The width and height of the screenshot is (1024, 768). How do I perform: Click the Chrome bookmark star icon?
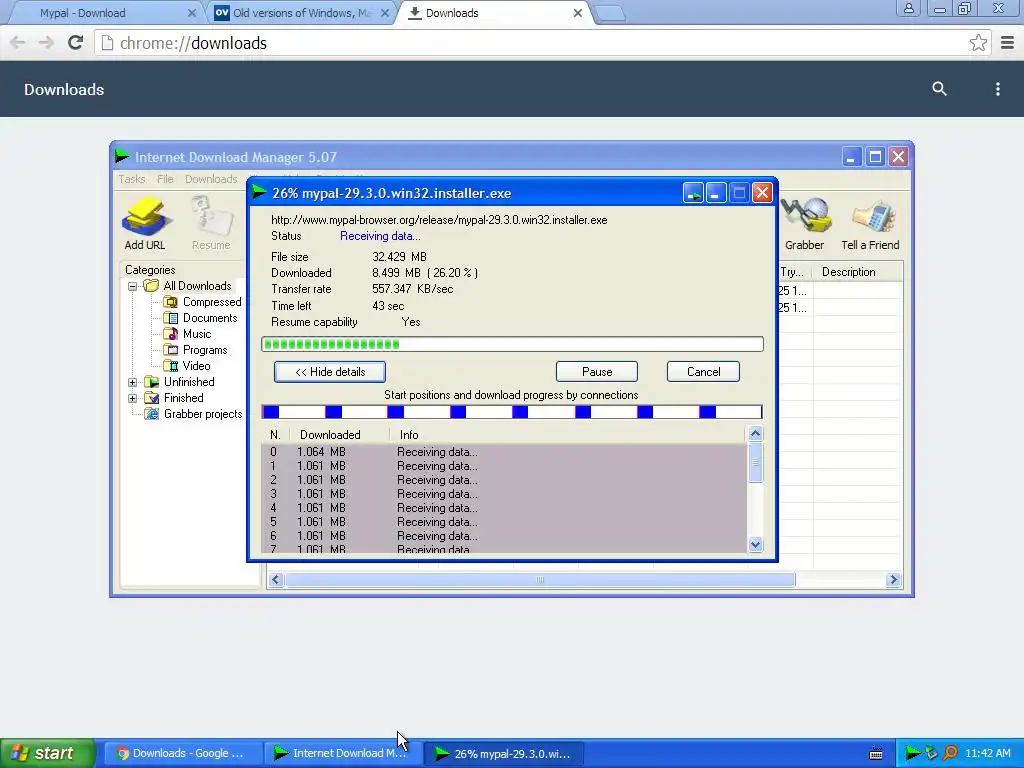point(978,43)
